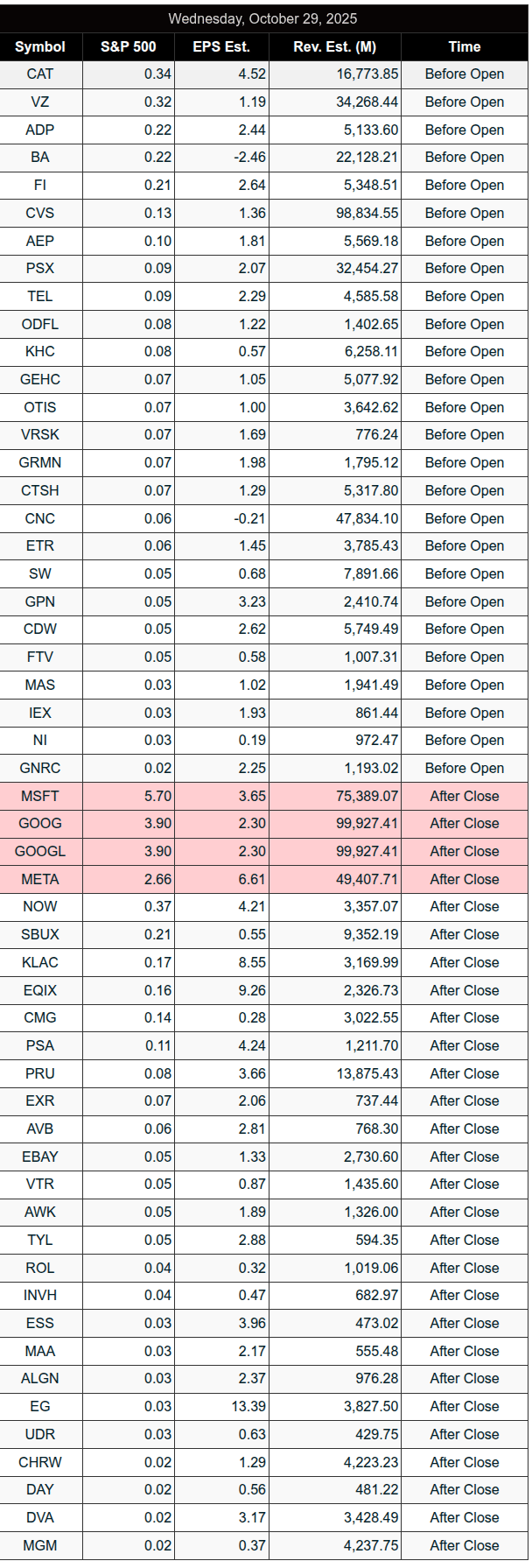532x1568 pixels.
Task: Open the MSFT symbol row
Action: [40, 796]
